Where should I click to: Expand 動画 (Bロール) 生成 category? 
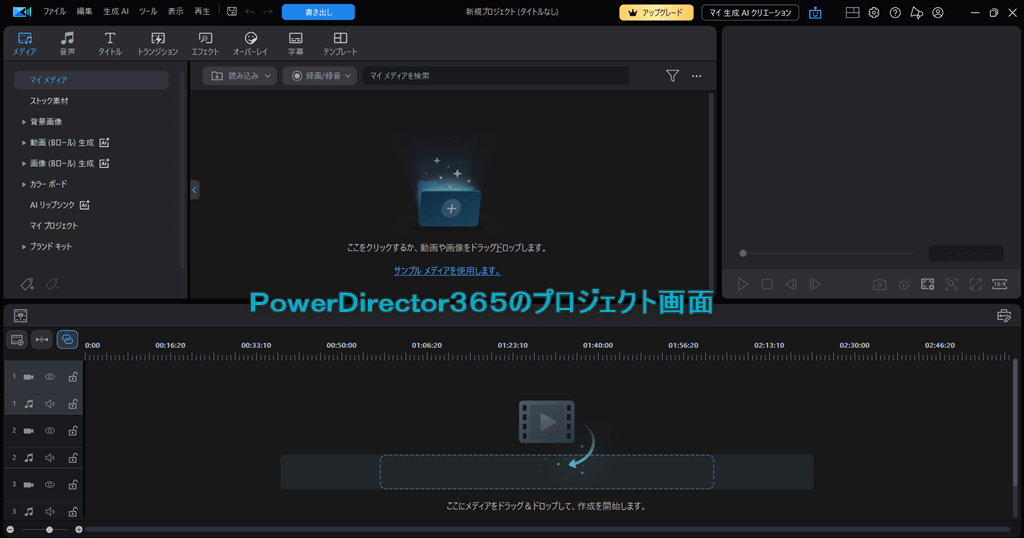[x=24, y=143]
